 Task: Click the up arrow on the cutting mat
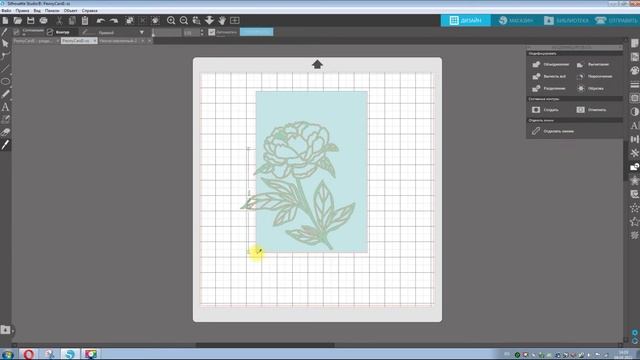(317, 64)
